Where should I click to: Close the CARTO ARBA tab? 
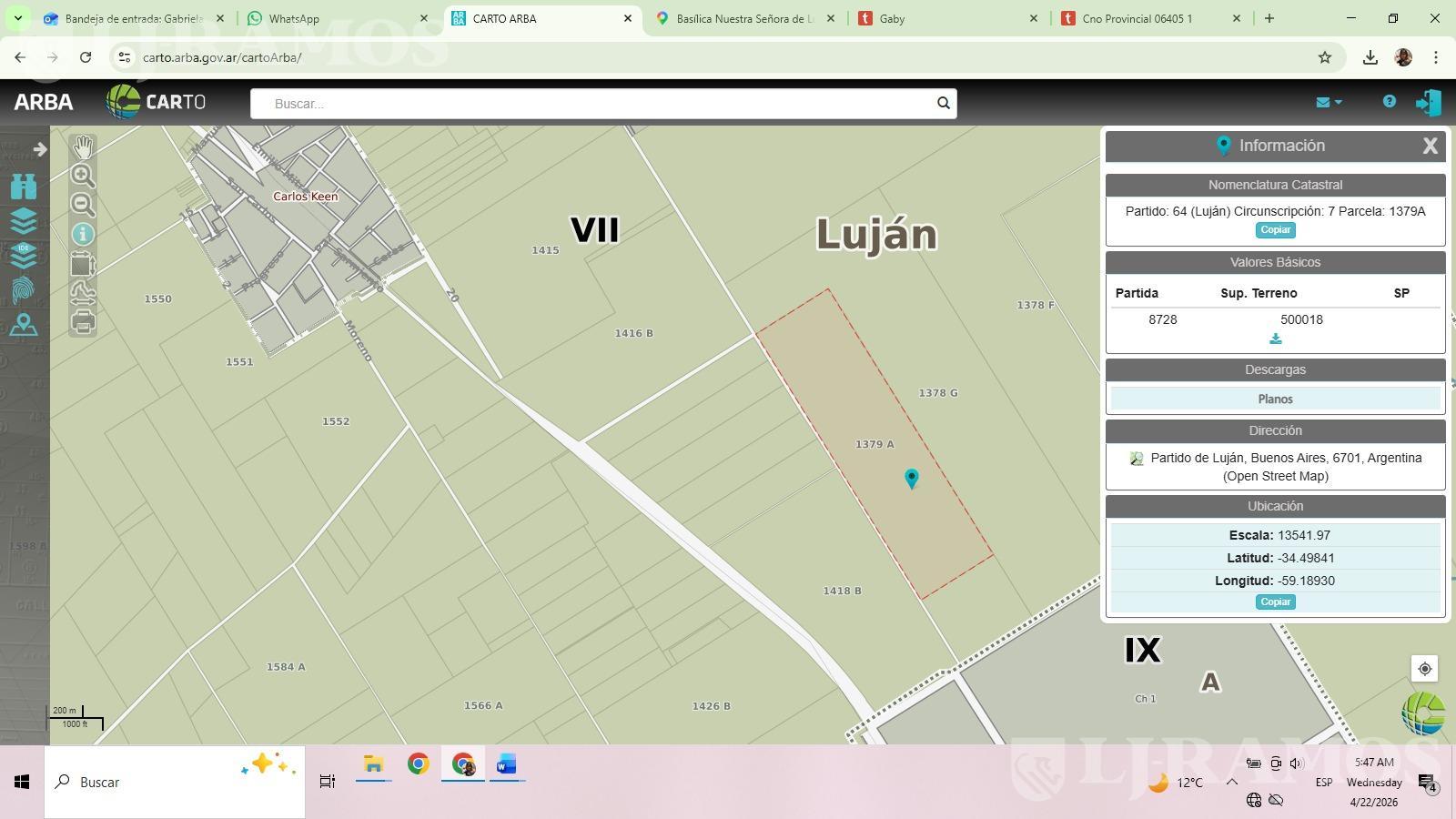click(x=627, y=18)
